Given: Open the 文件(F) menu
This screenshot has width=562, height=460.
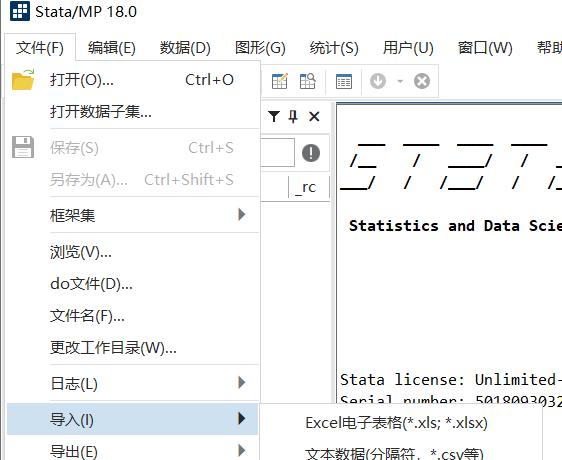Looking at the screenshot, I should (x=40, y=48).
